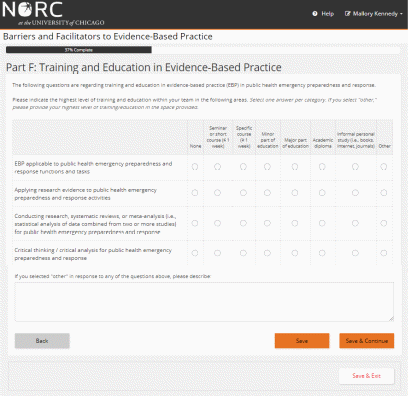Select Seminar or short course for Critical thinking row
This screenshot has width=408, height=396.
pos(217,253)
